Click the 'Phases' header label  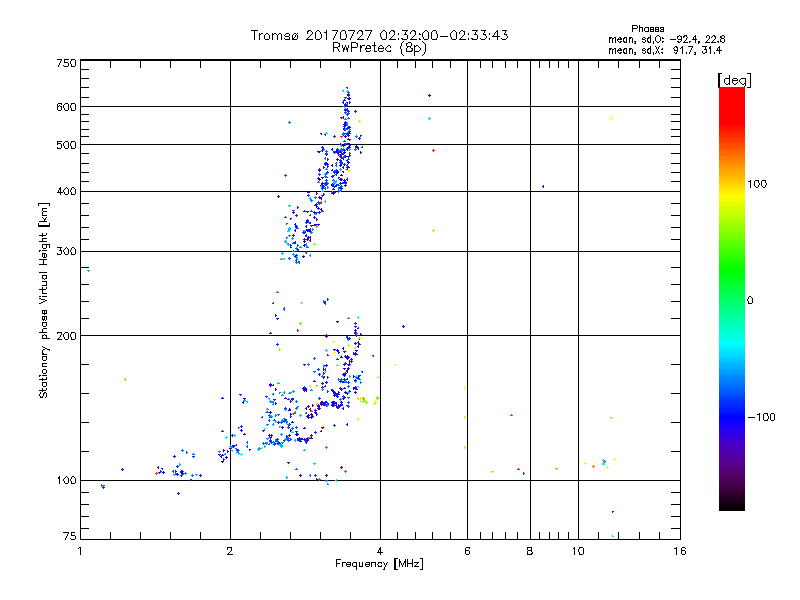(647, 29)
